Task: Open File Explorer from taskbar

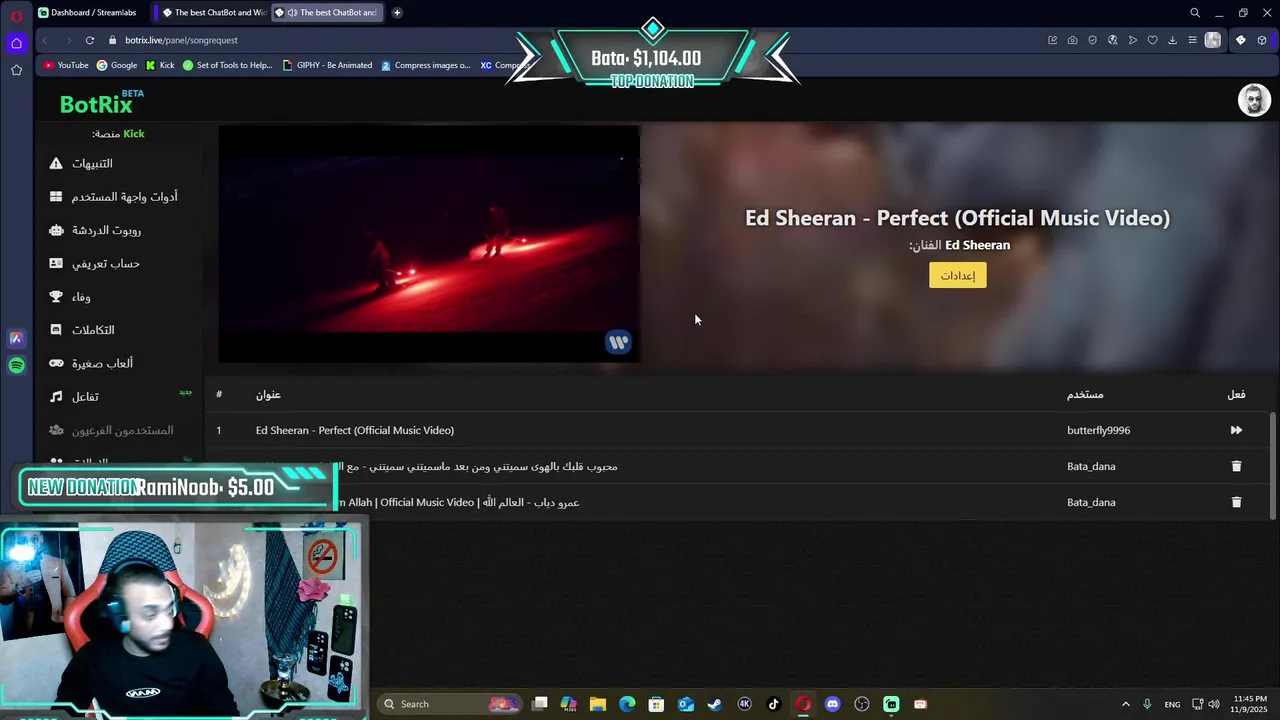Action: 598,704
